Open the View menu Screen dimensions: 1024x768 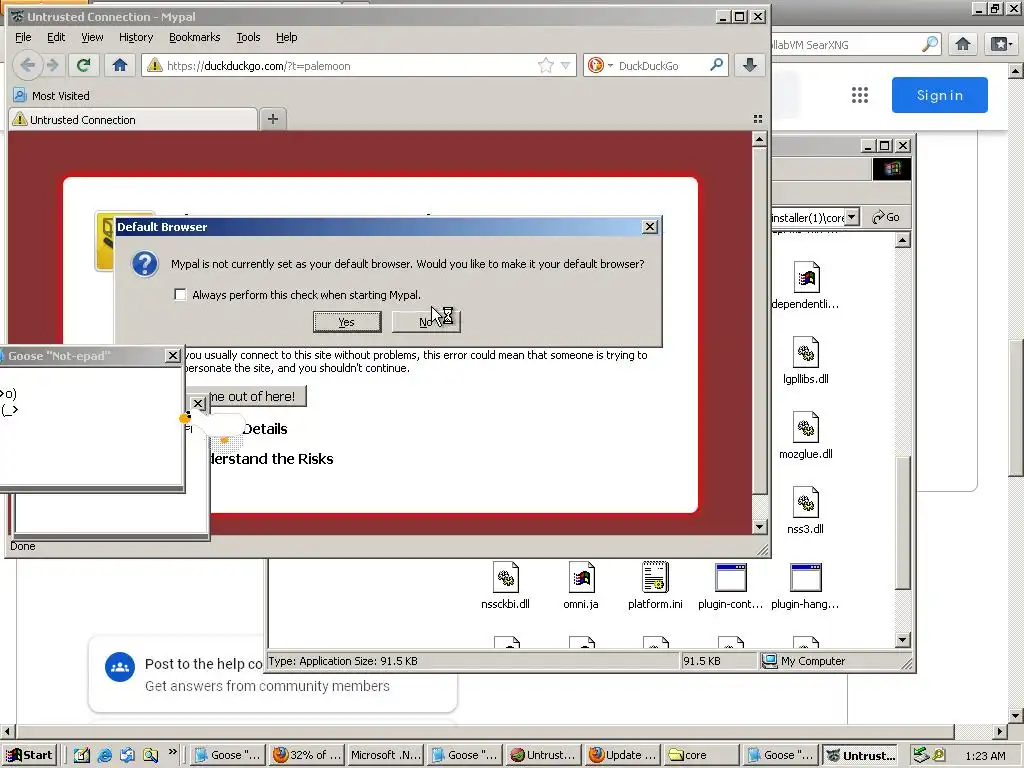point(92,37)
